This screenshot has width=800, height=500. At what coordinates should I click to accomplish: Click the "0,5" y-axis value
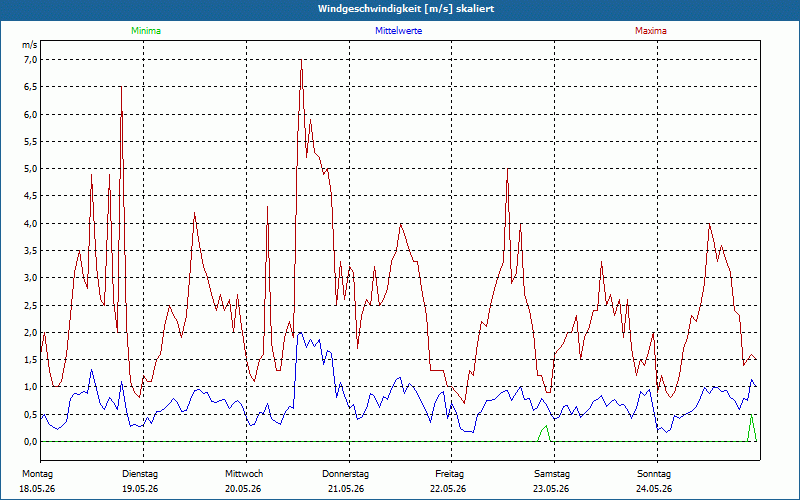(x=31, y=414)
